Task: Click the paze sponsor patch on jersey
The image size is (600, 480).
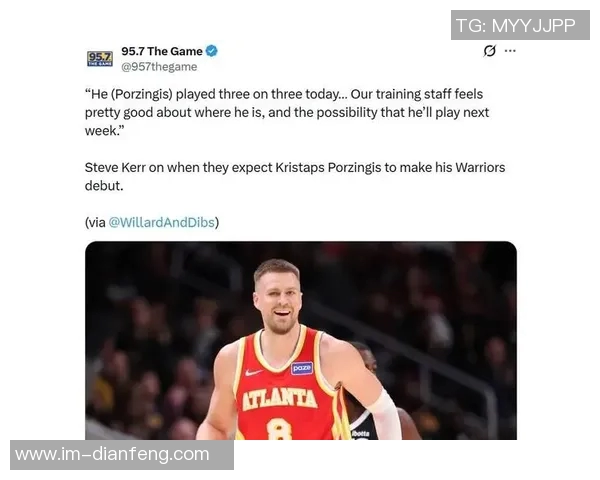Action: tap(302, 368)
